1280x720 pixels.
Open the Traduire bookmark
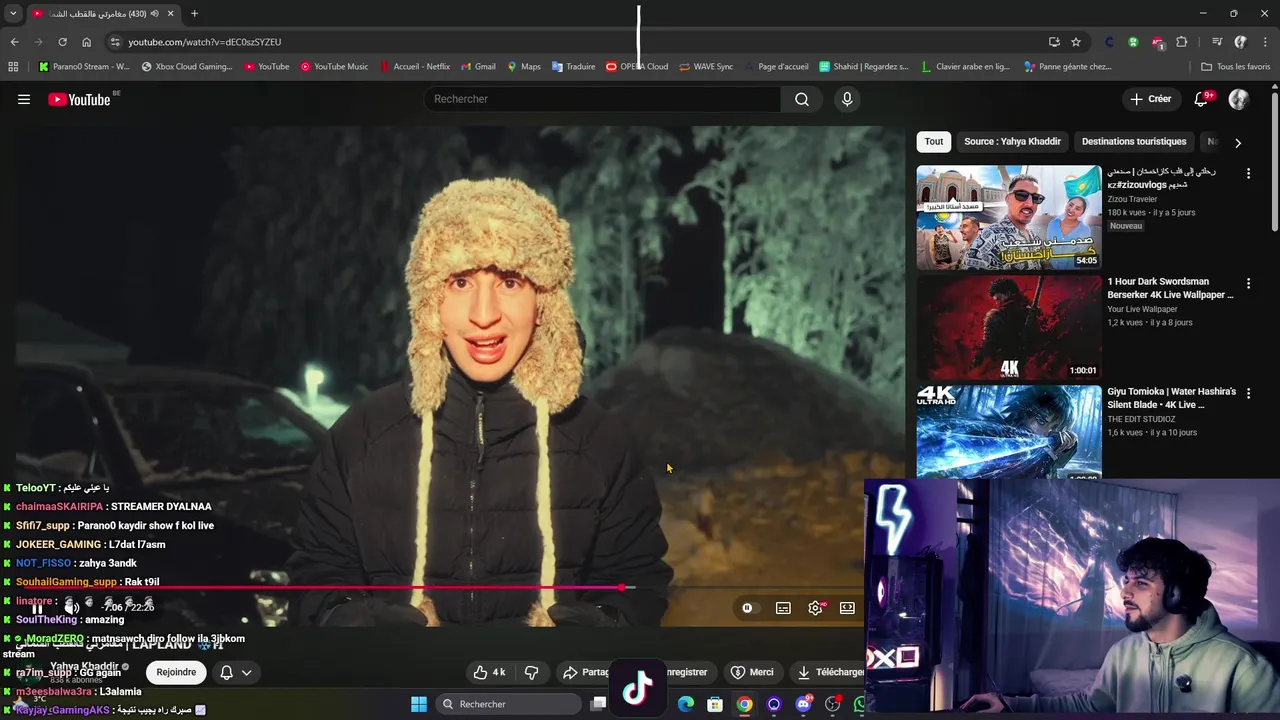[573, 67]
